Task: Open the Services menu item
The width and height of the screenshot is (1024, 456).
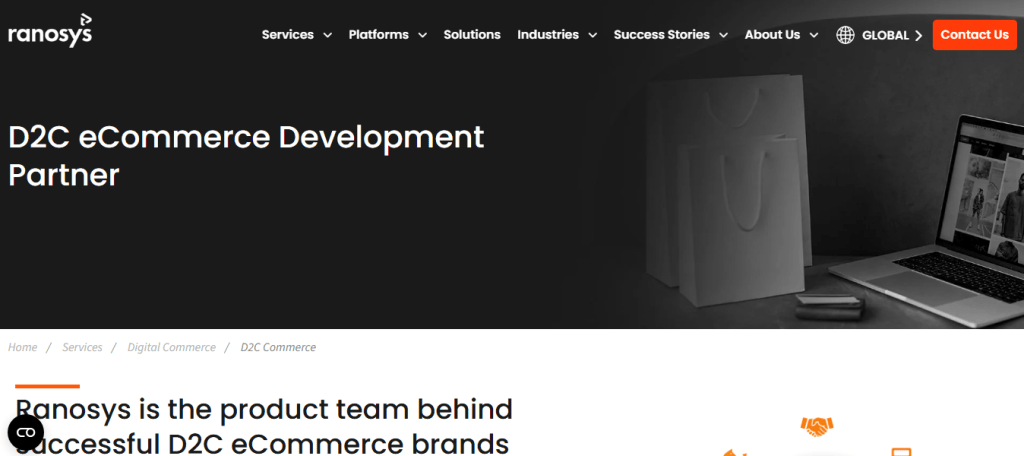Action: point(288,34)
